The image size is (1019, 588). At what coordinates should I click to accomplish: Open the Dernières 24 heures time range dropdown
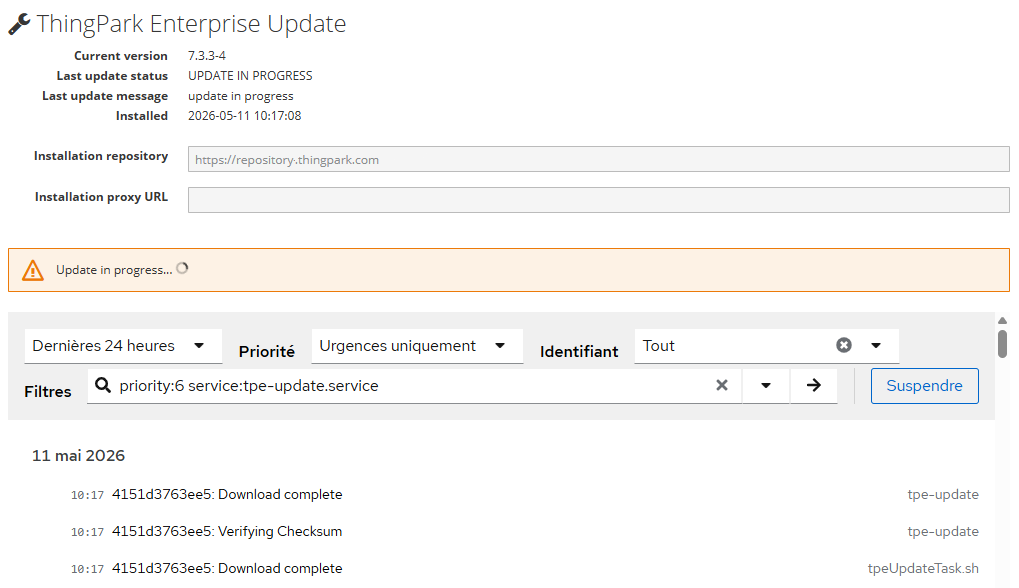(x=123, y=346)
